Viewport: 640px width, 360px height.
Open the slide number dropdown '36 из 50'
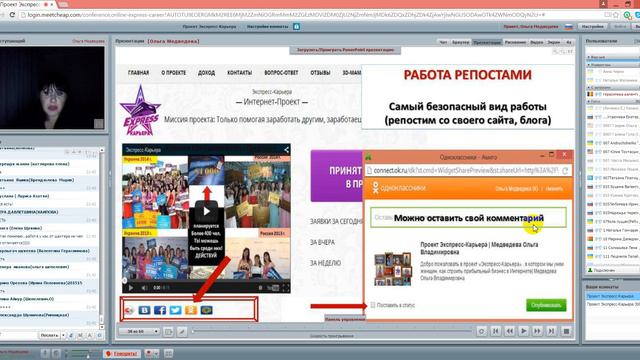(139, 331)
